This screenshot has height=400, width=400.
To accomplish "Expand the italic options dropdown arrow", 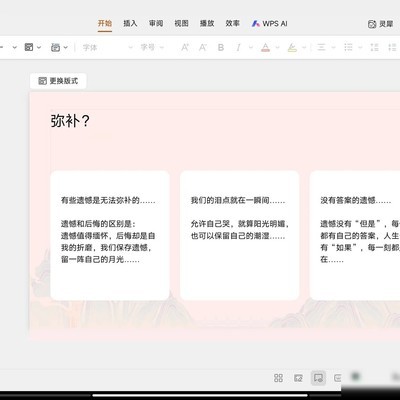I will pyautogui.click(x=251, y=48).
